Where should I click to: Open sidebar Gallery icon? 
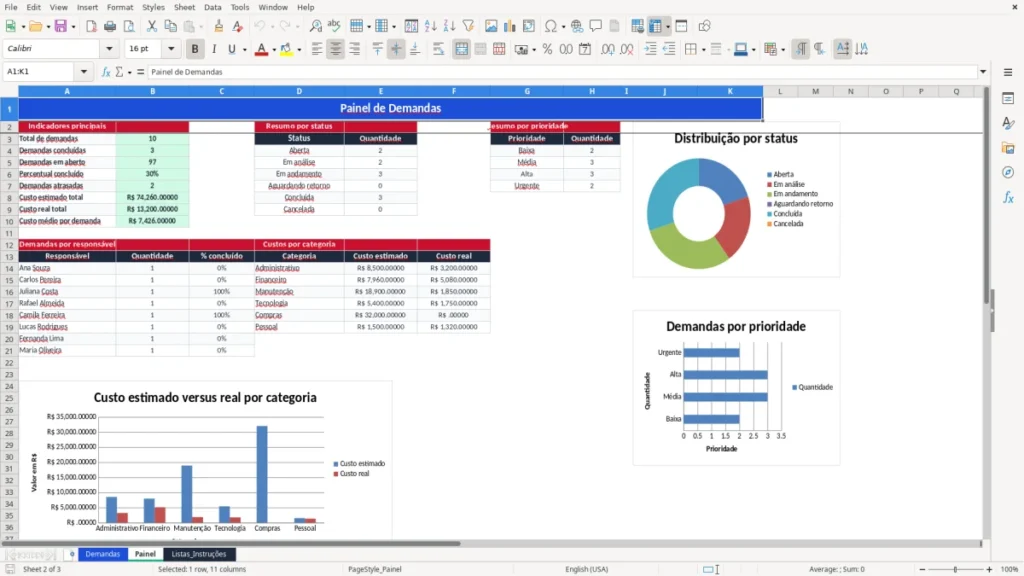1008,148
